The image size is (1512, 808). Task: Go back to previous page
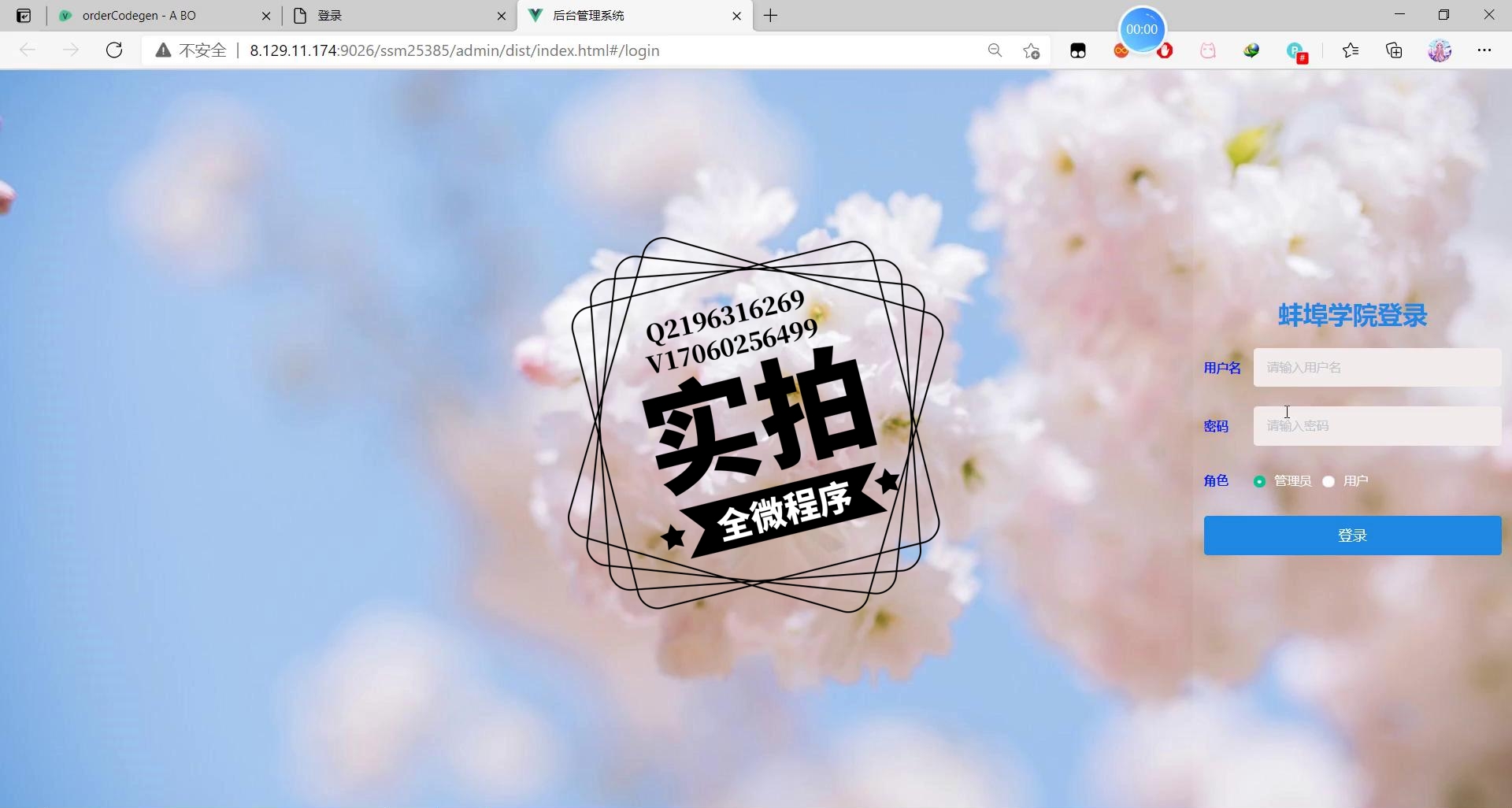click(x=28, y=50)
